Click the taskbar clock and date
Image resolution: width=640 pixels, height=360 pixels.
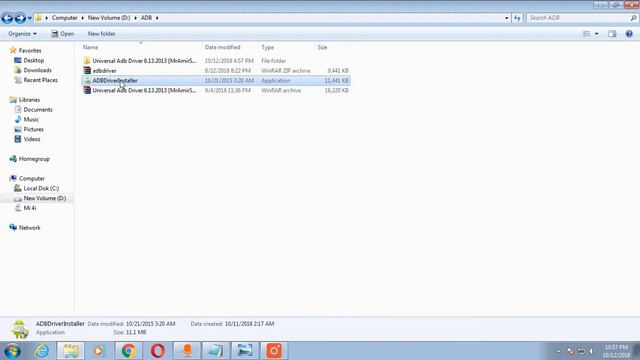pos(616,351)
